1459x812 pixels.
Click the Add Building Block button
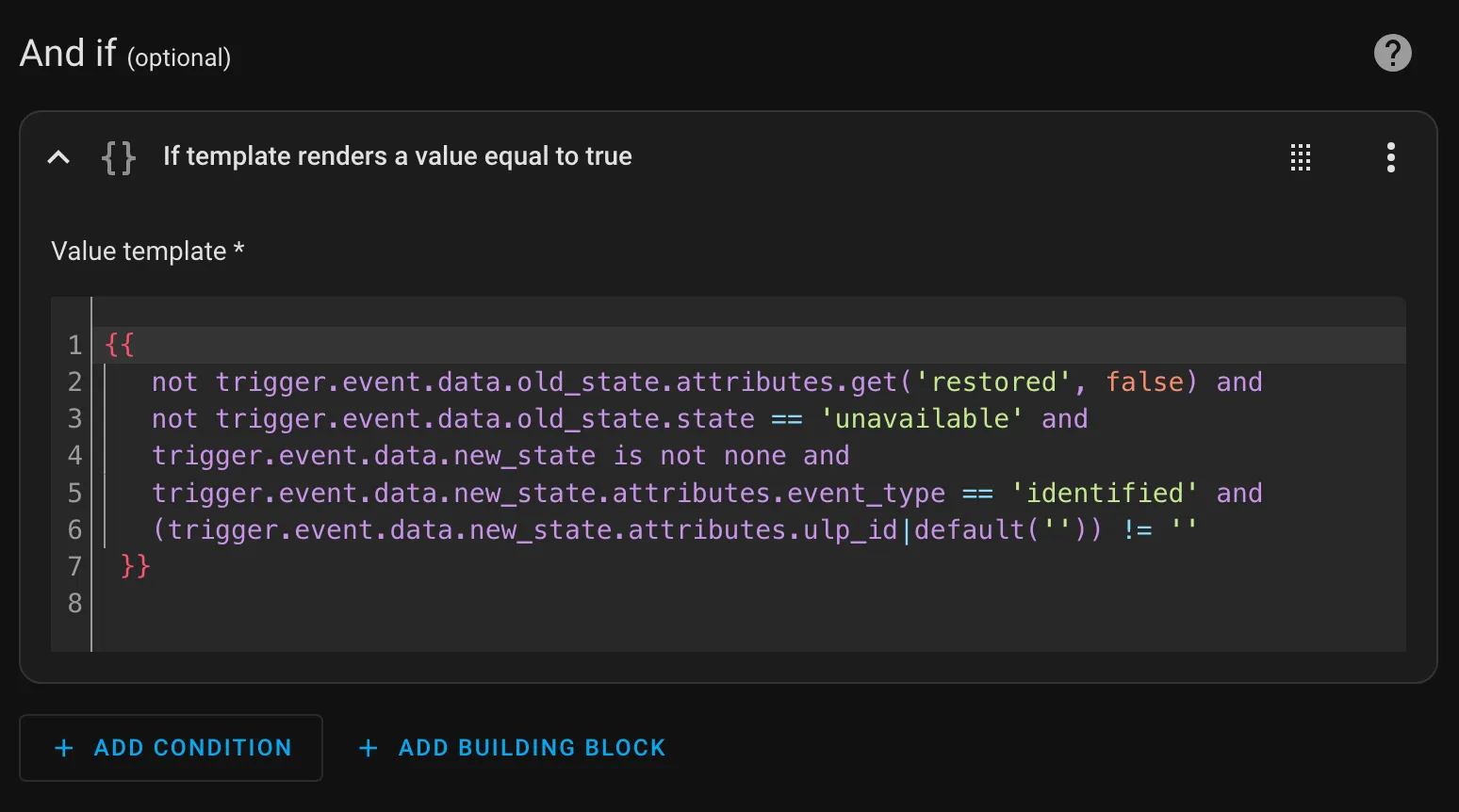click(x=513, y=748)
